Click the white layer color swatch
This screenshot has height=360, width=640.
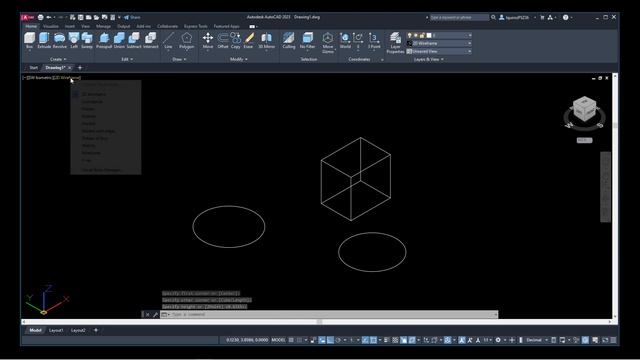(x=429, y=36)
